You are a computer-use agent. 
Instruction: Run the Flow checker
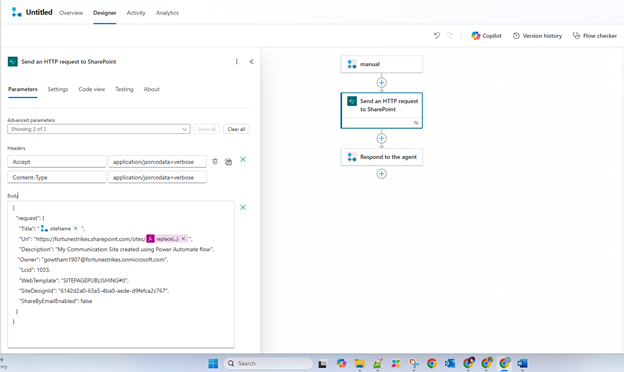(x=595, y=35)
